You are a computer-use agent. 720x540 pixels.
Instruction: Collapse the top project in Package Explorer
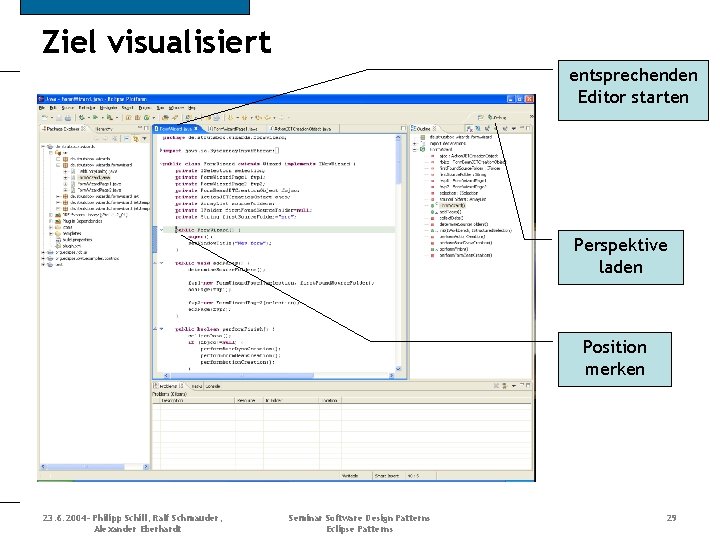[x=43, y=146]
